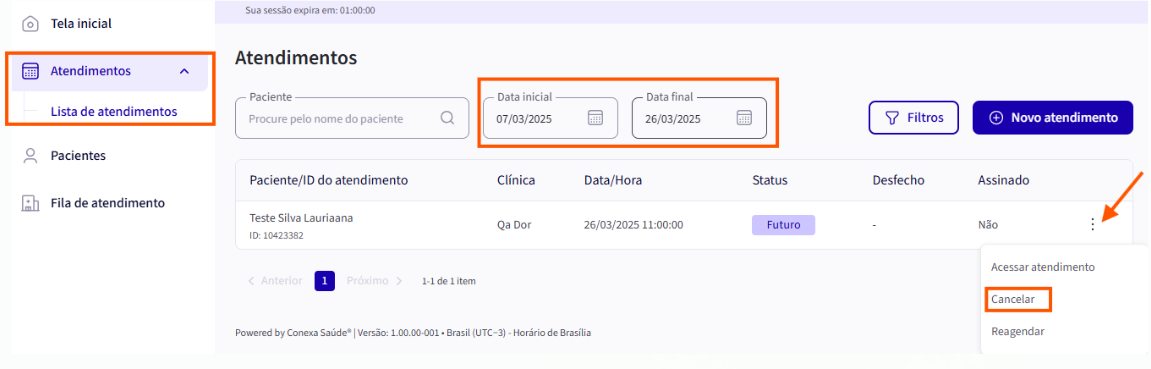Click the Data inicial date field
The width and height of the screenshot is (1151, 369).
tap(551, 118)
